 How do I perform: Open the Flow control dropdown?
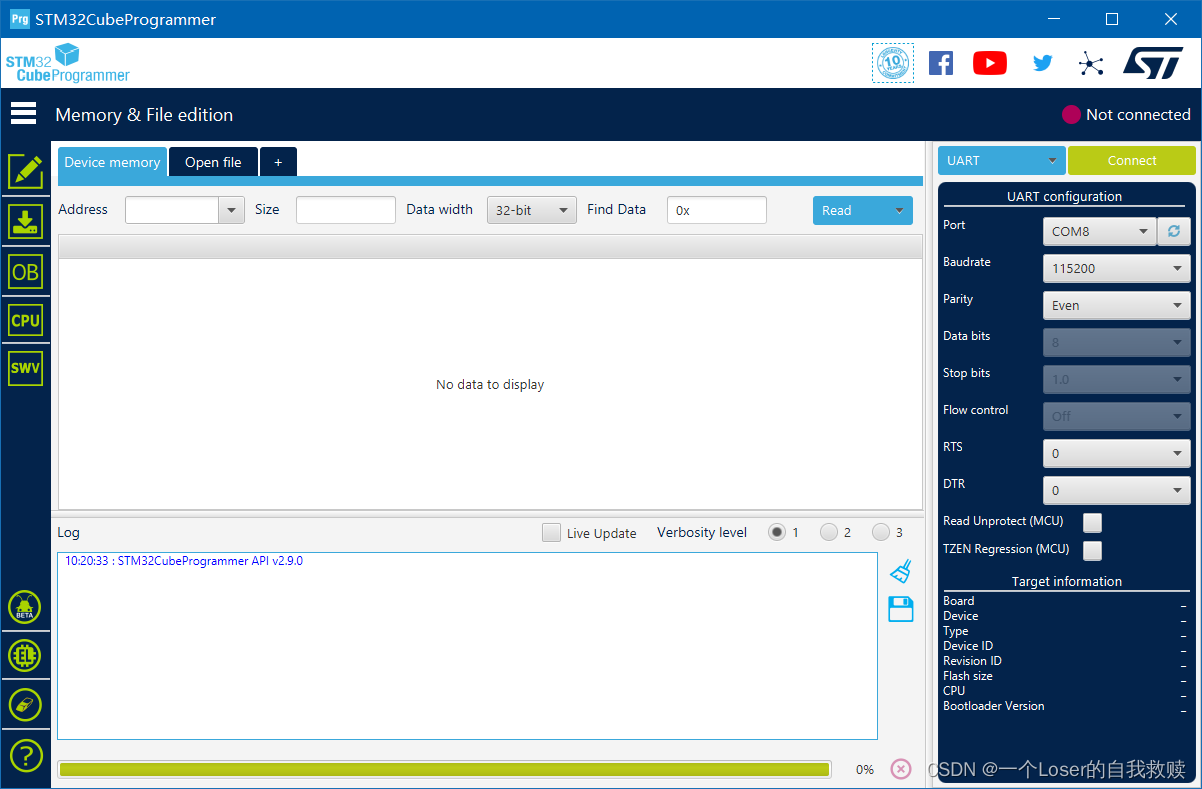coord(1117,416)
